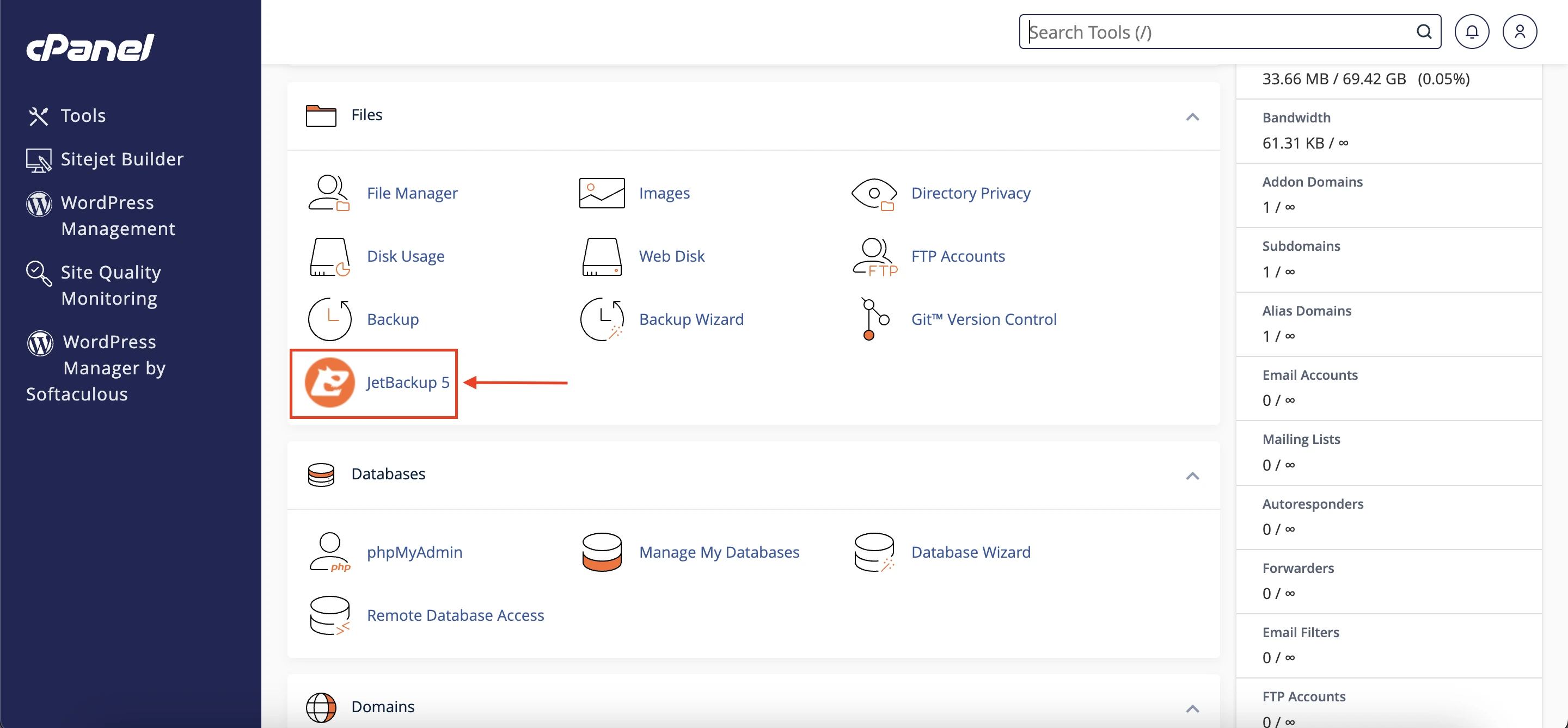Click the Directory Privacy eye icon
The height and width of the screenshot is (728, 1568).
pos(874,193)
